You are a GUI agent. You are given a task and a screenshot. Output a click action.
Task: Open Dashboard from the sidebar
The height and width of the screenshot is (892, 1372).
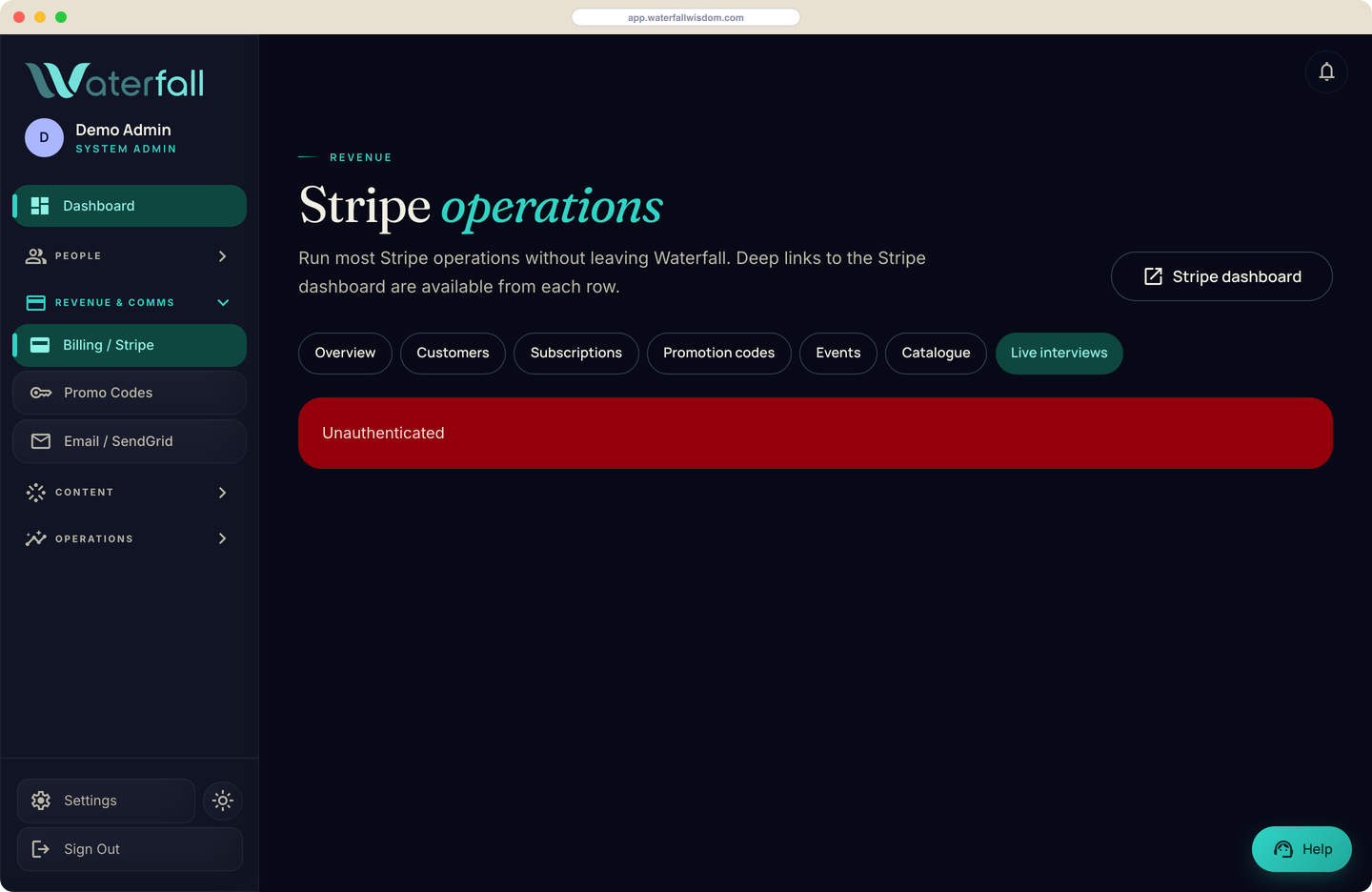(130, 206)
